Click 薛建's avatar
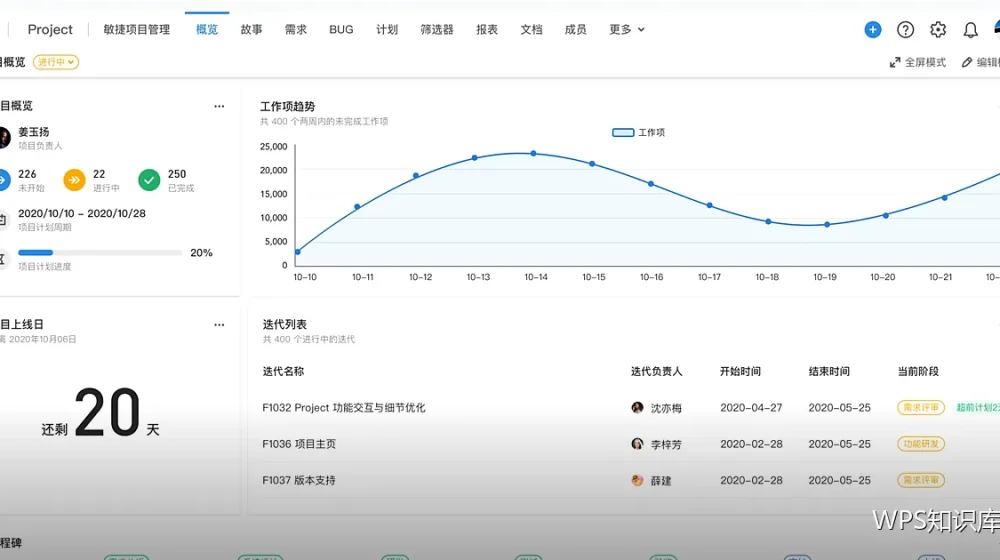1000x560 pixels. (637, 480)
